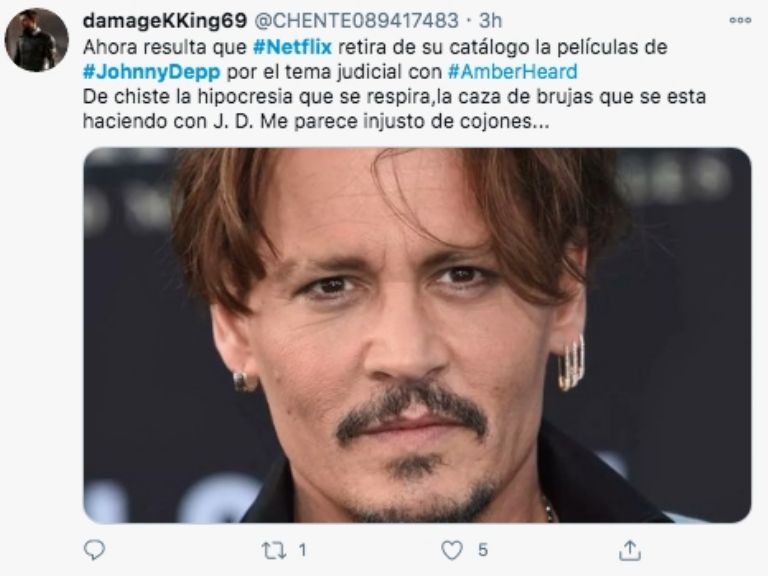768x576 pixels.
Task: Click the text 'por el tema judicial con'
Action: [334, 72]
